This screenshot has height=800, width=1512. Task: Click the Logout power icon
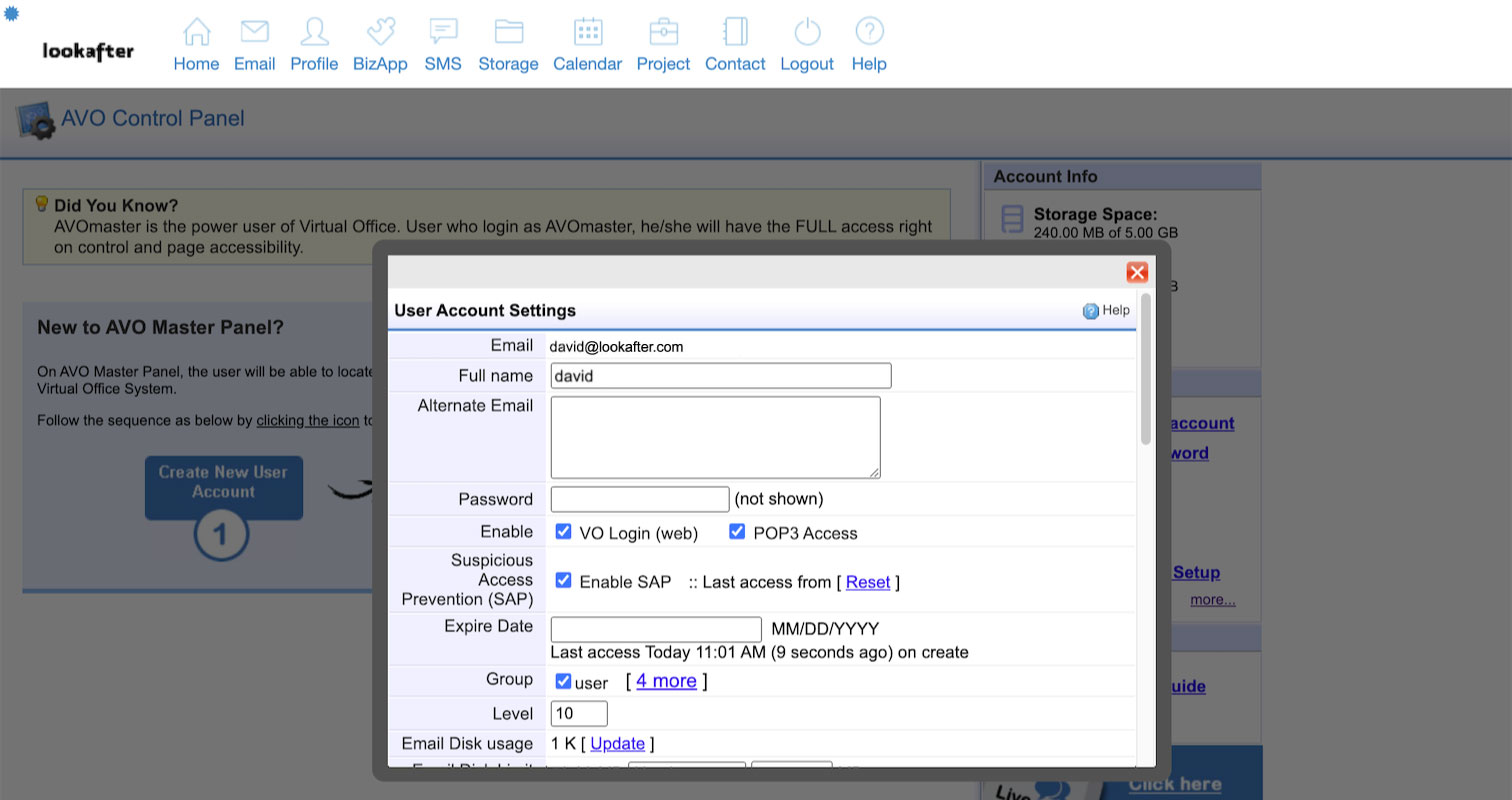pyautogui.click(x=806, y=32)
